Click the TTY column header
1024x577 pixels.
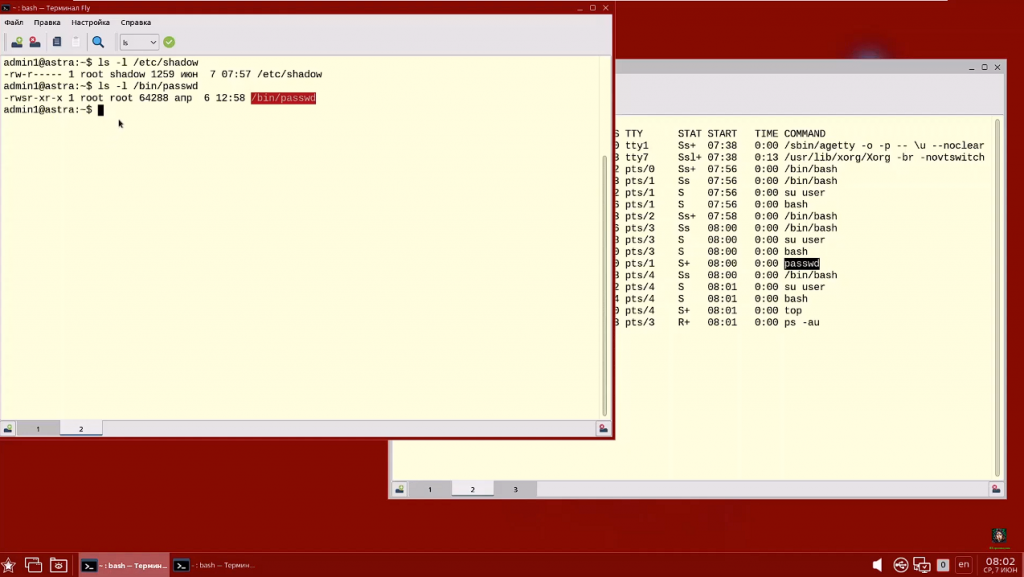[x=633, y=134]
